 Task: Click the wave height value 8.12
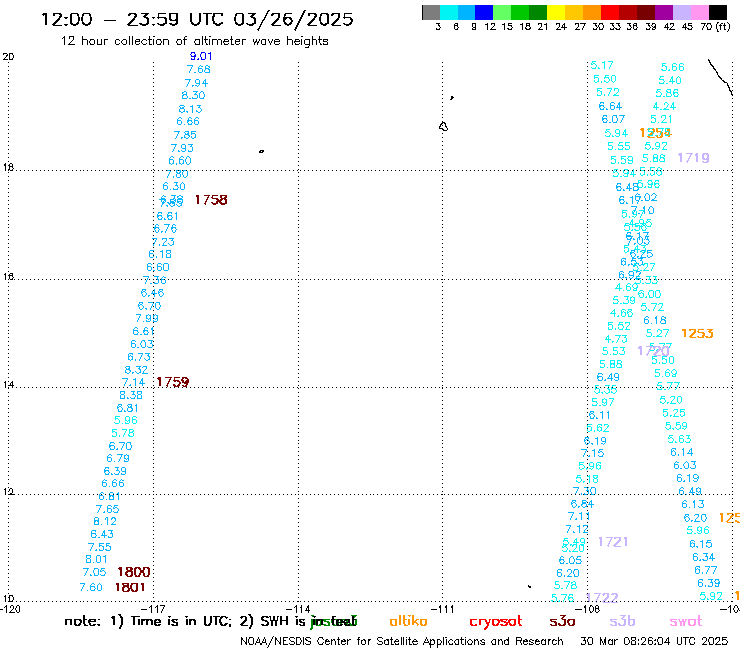tap(105, 522)
